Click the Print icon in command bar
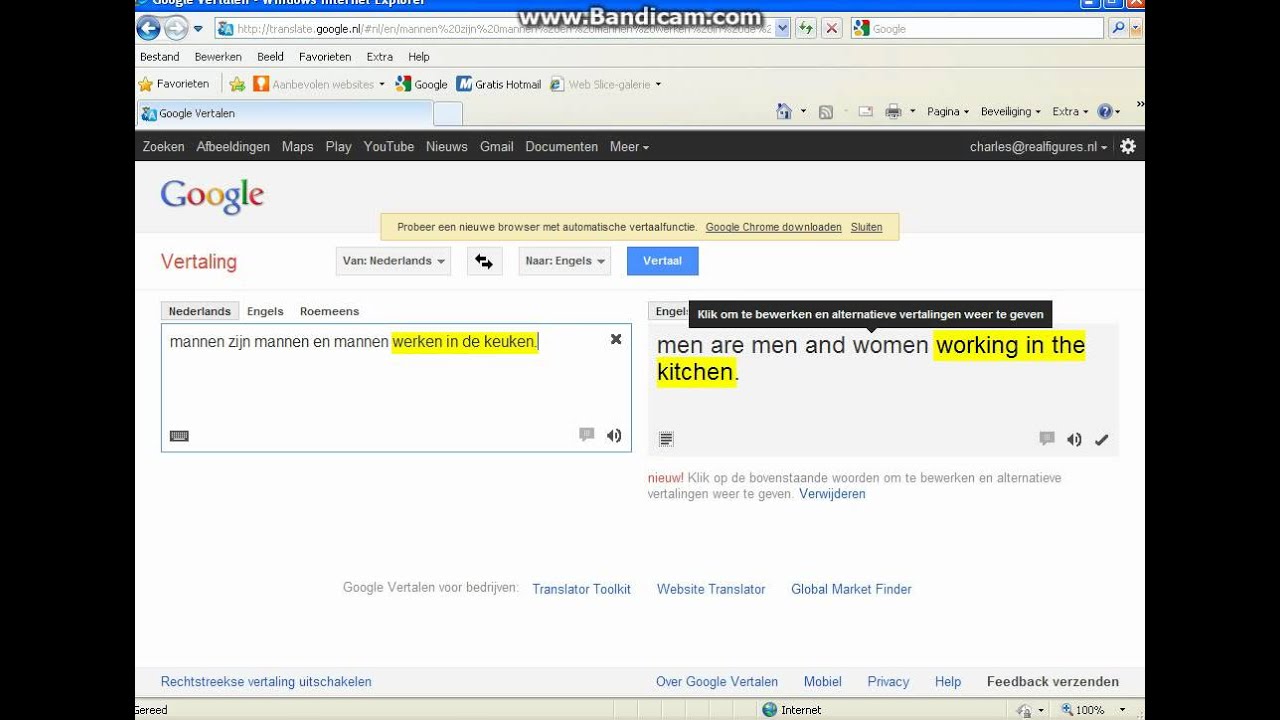The width and height of the screenshot is (1280, 720). click(893, 111)
